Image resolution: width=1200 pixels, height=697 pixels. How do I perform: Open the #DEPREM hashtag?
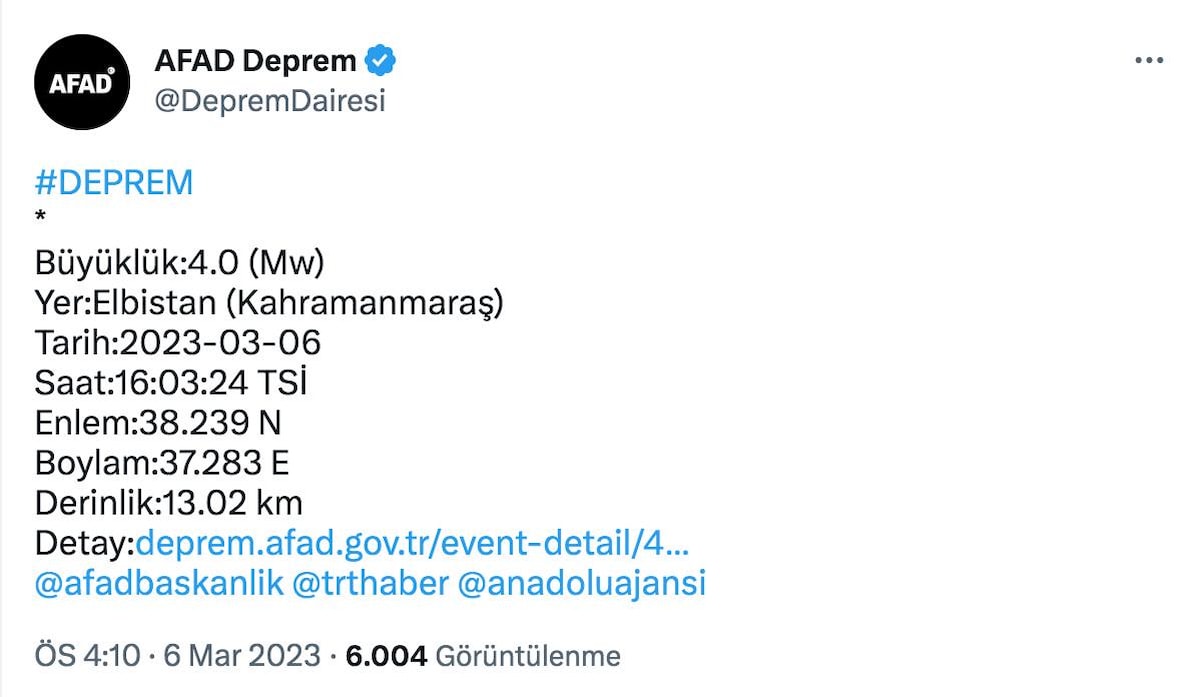pyautogui.click(x=113, y=183)
